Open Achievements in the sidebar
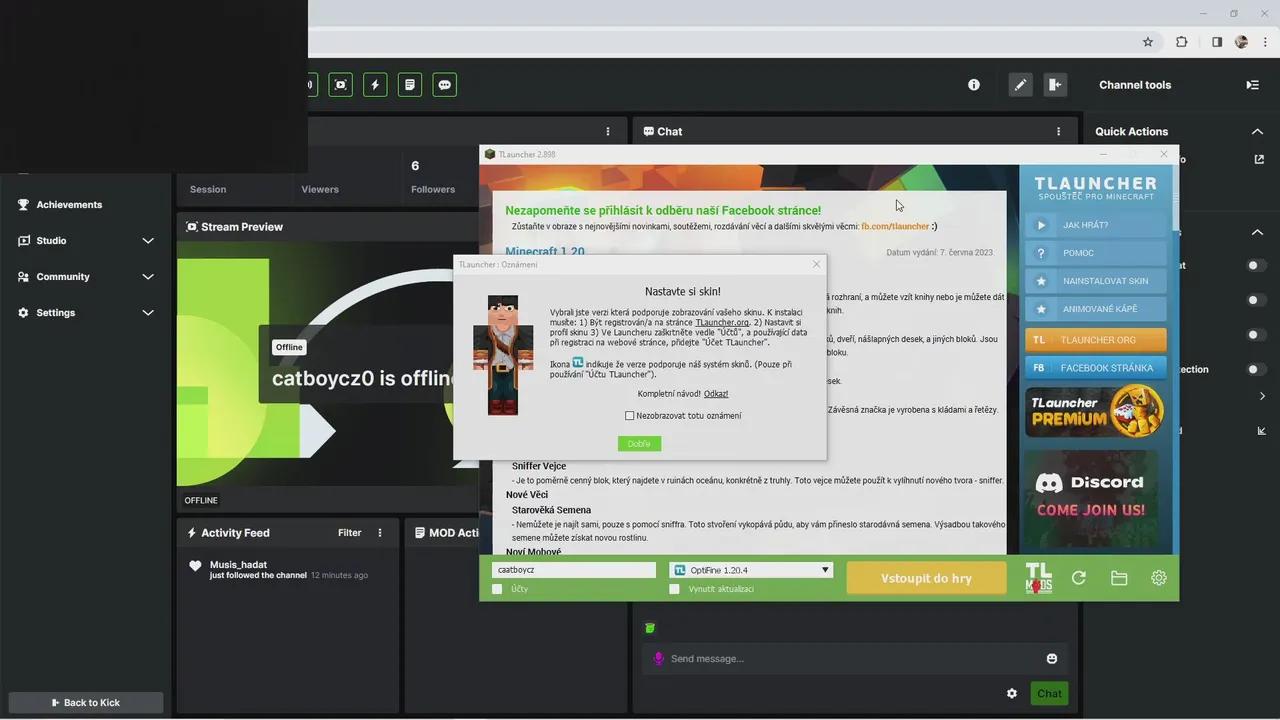 [69, 205]
